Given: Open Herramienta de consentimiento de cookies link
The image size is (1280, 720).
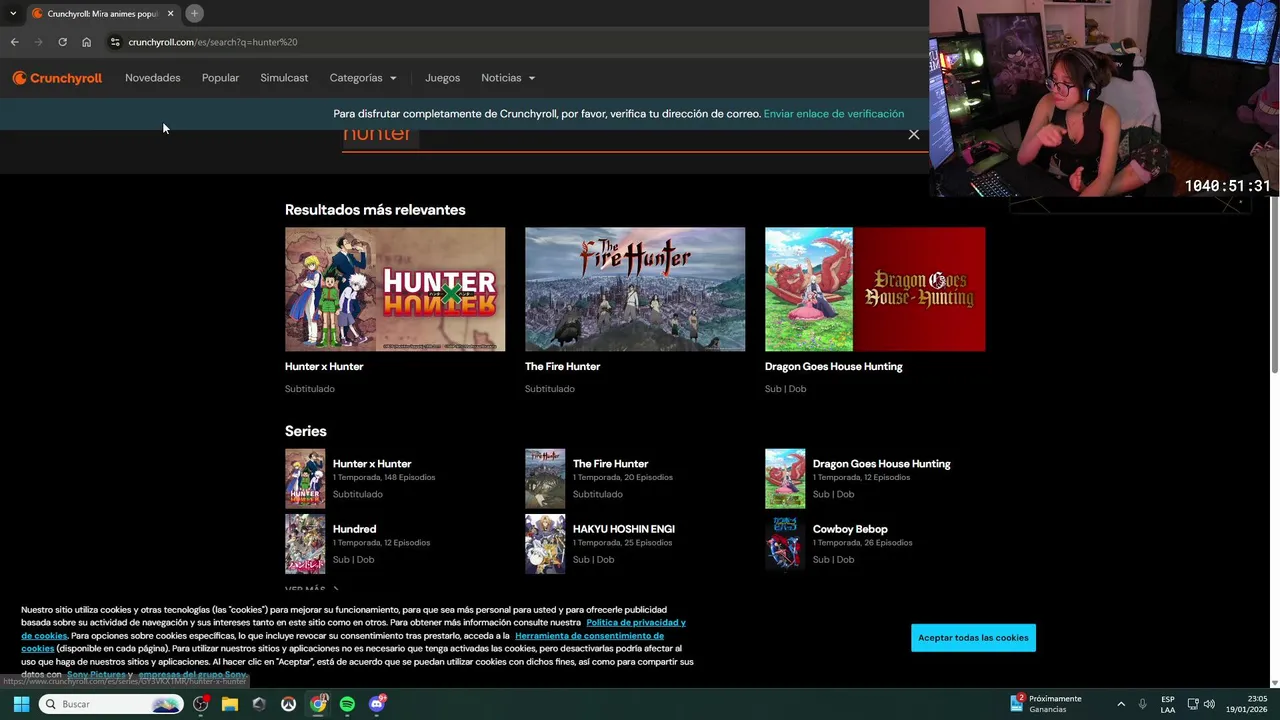Looking at the screenshot, I should (x=589, y=635).
